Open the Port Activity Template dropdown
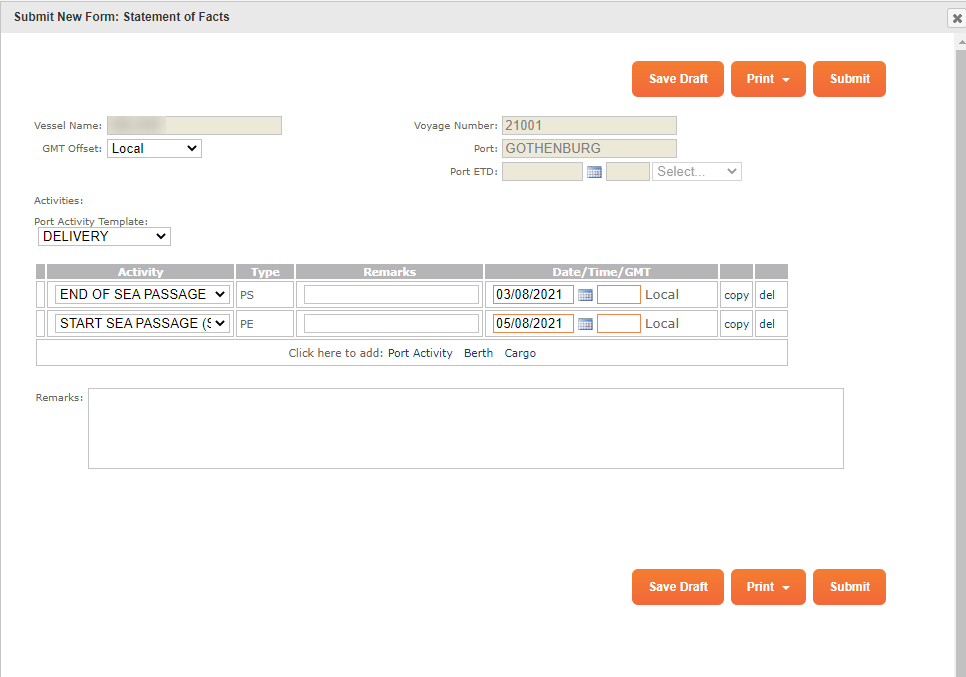 click(x=105, y=236)
